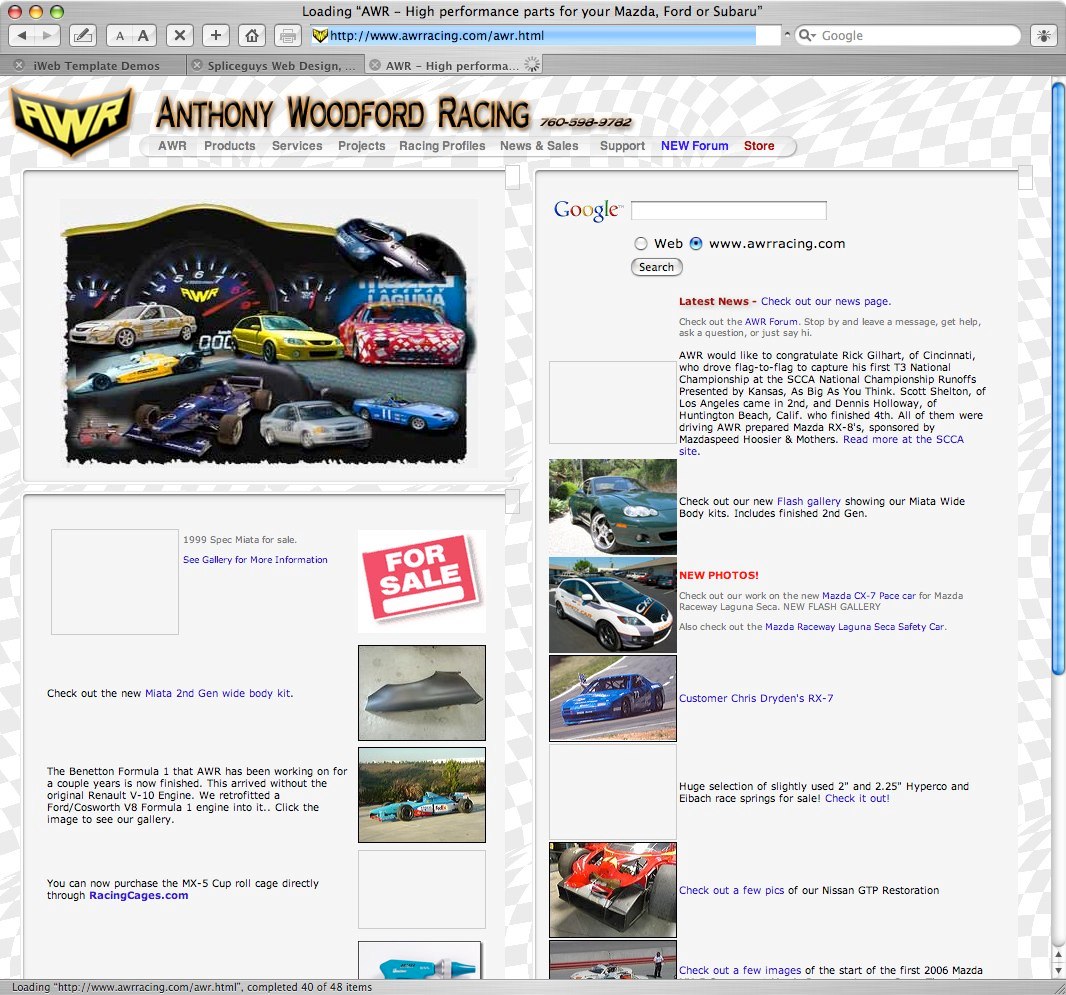Click 'See Gallery for More Information' link
1066x995 pixels.
pyautogui.click(x=255, y=559)
